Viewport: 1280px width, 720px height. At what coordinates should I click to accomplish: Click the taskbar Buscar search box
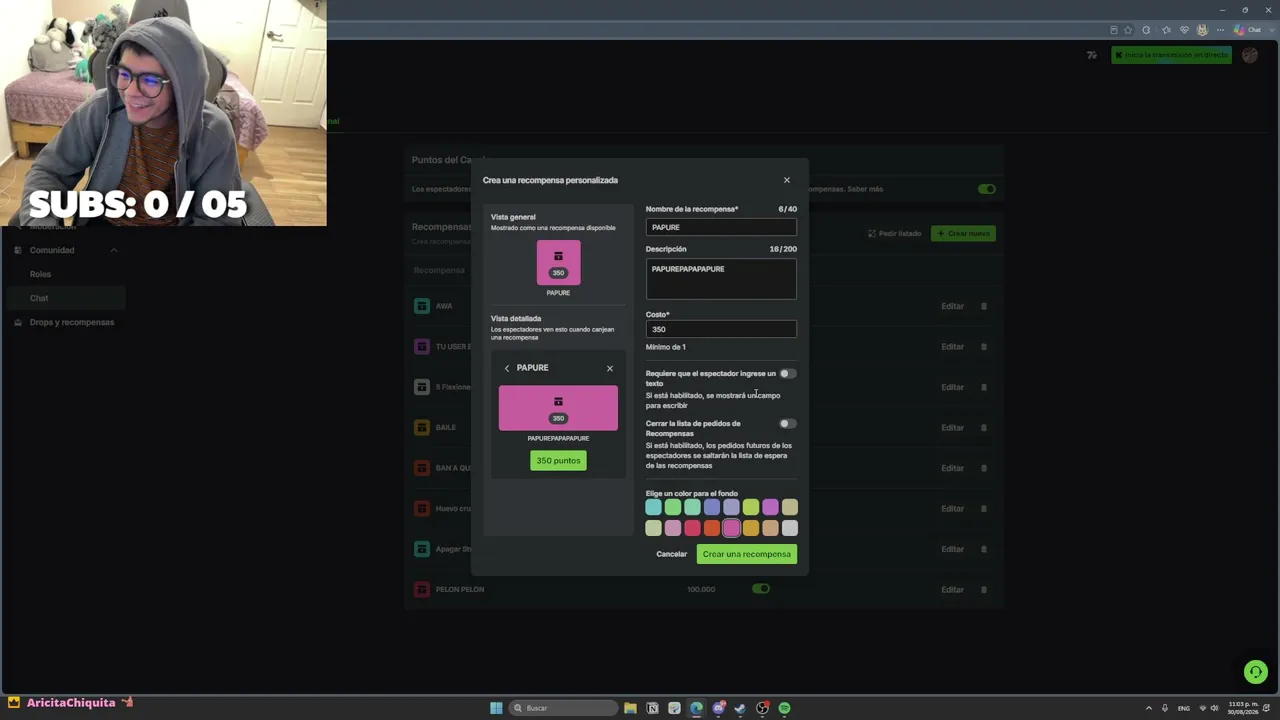[563, 708]
